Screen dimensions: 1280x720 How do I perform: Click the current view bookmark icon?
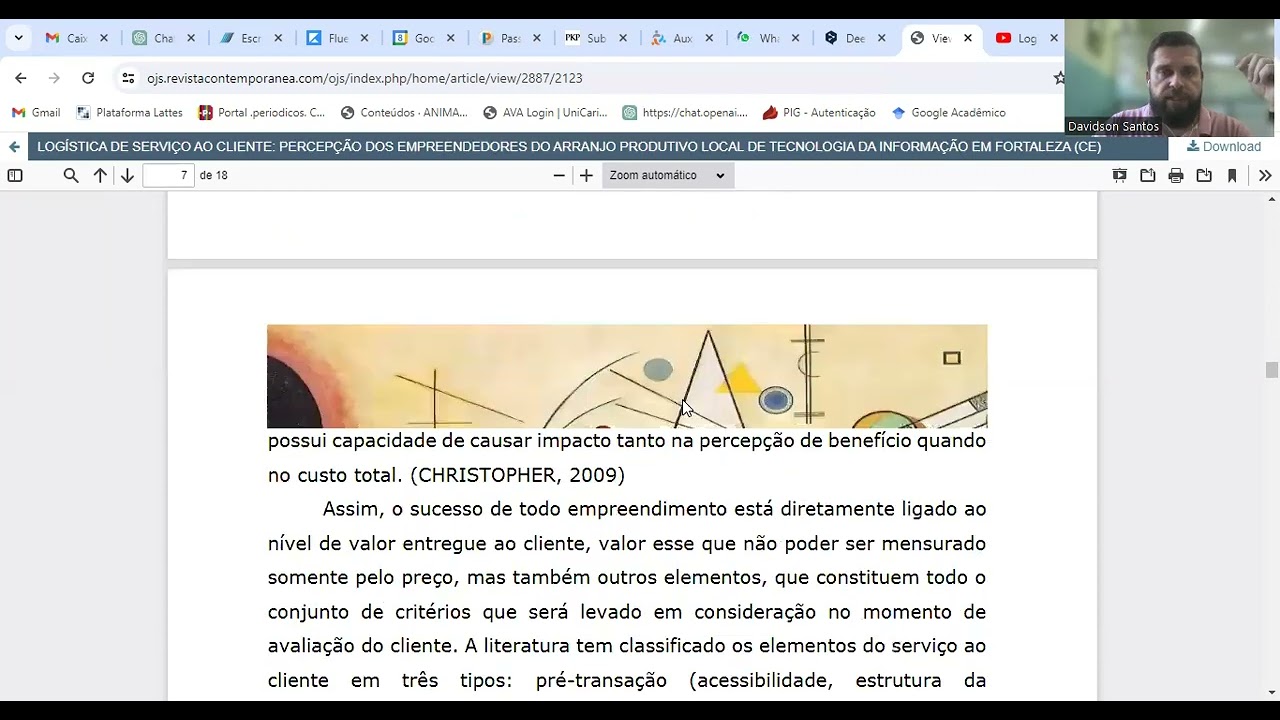point(1232,175)
